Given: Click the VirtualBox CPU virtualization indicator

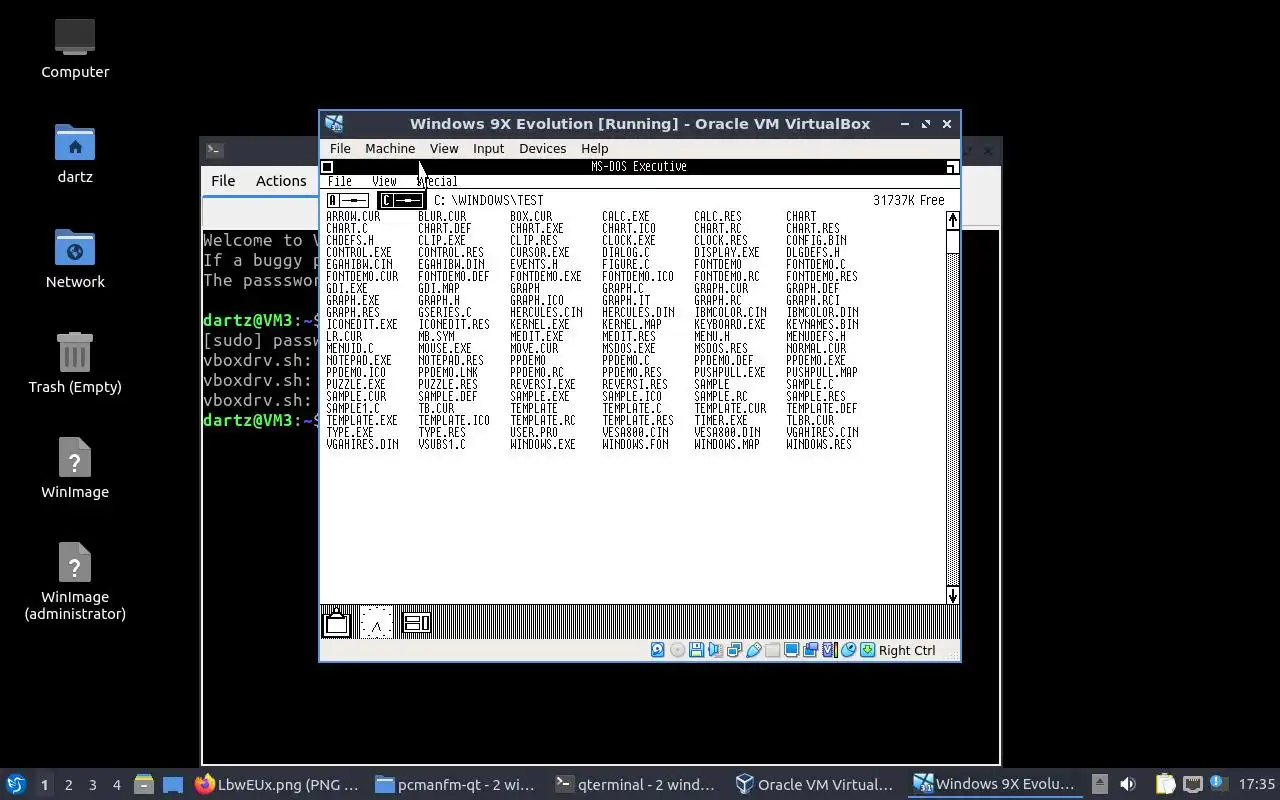Looking at the screenshot, I should pos(828,650).
